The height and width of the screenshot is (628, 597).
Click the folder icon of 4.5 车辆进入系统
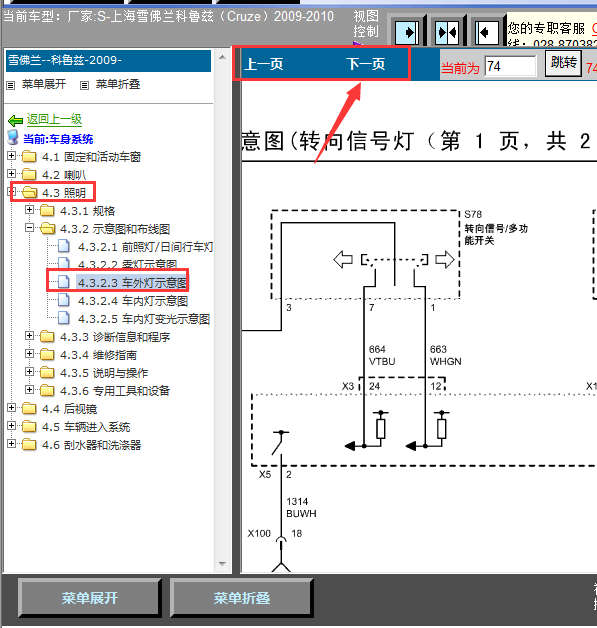click(x=29, y=426)
